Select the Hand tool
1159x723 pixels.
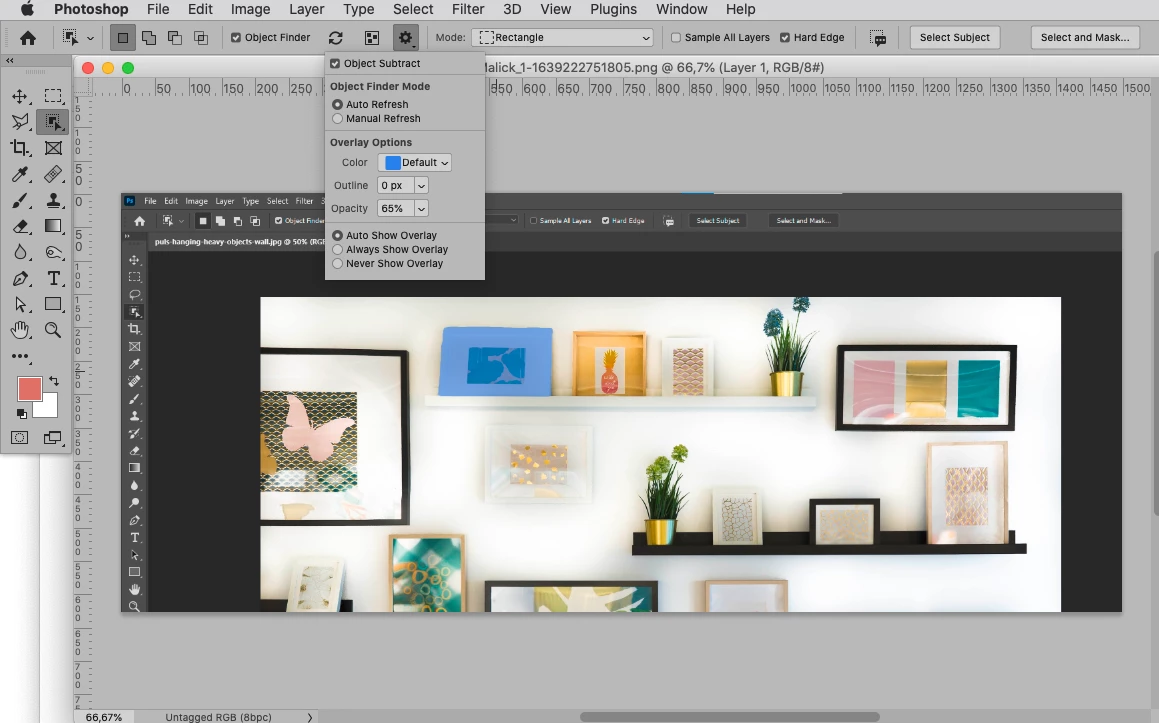click(20, 330)
